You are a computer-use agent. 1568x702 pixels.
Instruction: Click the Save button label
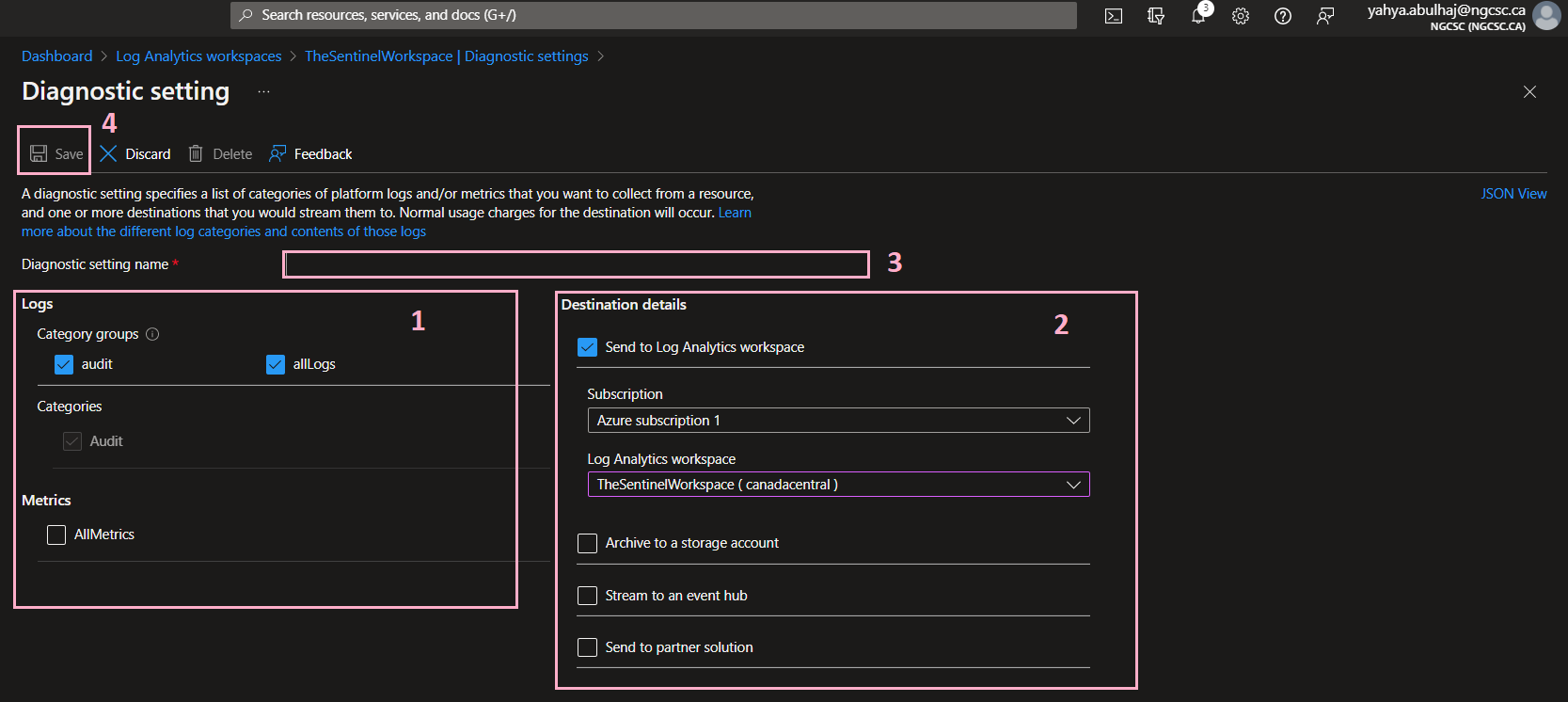click(x=69, y=154)
